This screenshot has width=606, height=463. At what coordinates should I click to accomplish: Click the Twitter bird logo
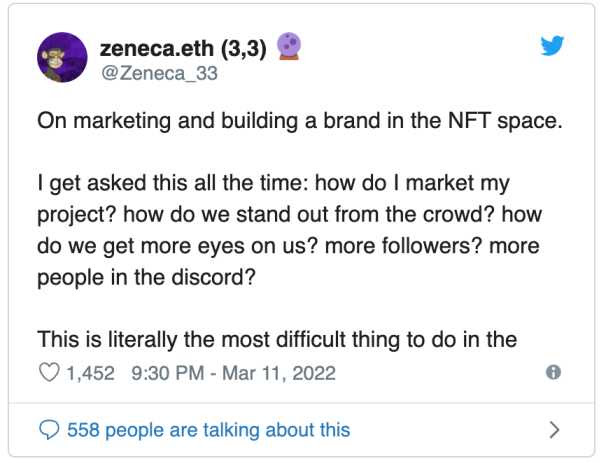pyautogui.click(x=552, y=48)
